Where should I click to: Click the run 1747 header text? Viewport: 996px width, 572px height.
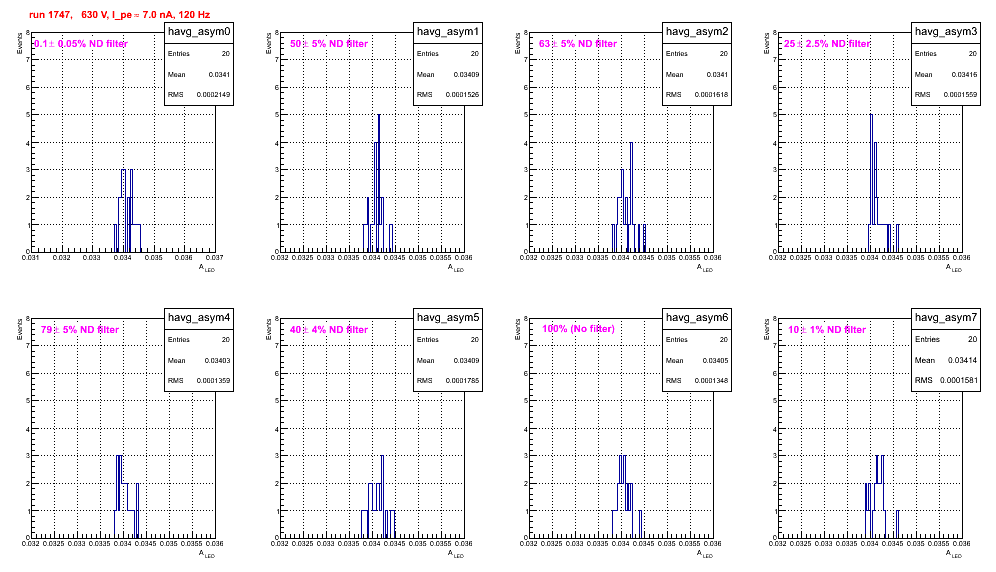point(119,15)
